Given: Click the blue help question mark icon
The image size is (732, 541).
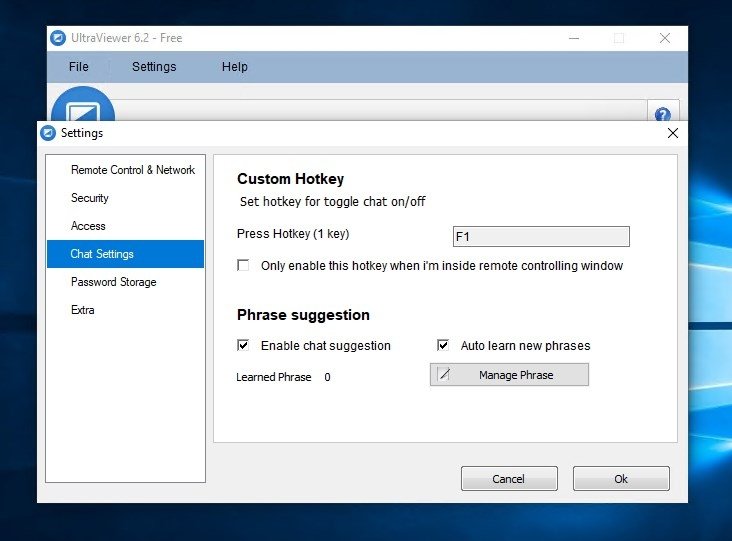Looking at the screenshot, I should [x=663, y=113].
